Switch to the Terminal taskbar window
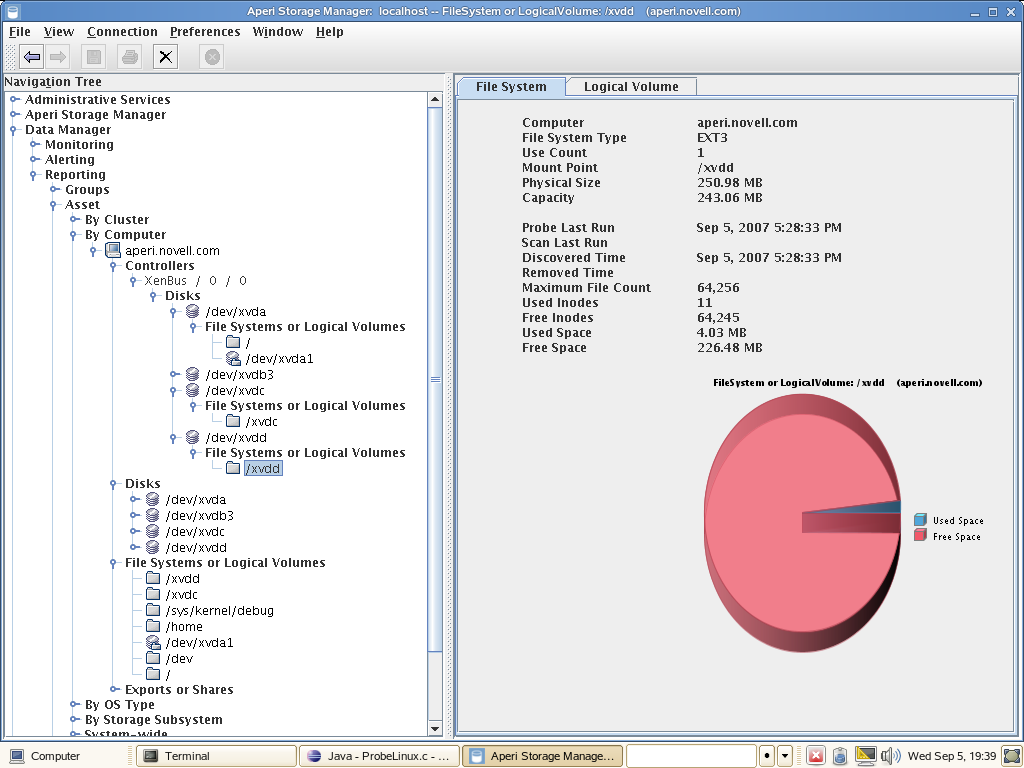1024x768 pixels. click(216, 756)
